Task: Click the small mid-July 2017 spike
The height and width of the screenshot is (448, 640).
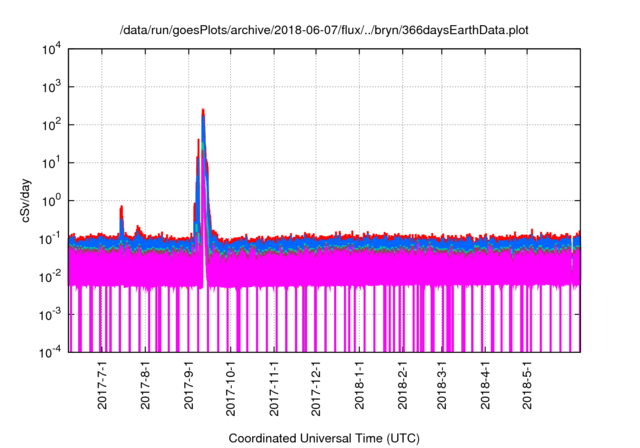Action: point(121,222)
